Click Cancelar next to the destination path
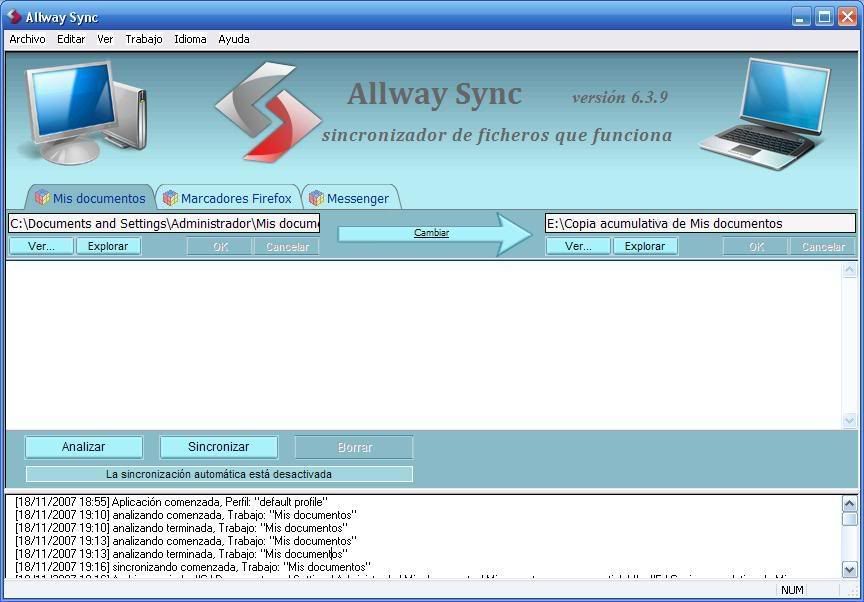The height and width of the screenshot is (602, 864). coord(823,247)
